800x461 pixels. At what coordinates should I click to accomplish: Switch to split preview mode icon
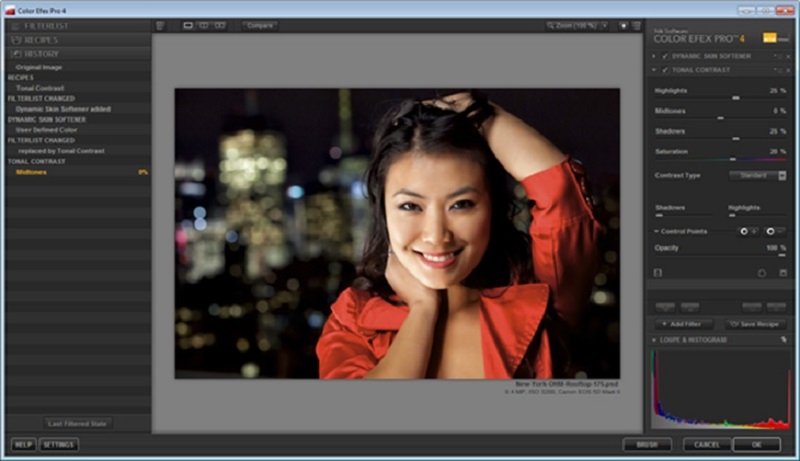tap(204, 25)
